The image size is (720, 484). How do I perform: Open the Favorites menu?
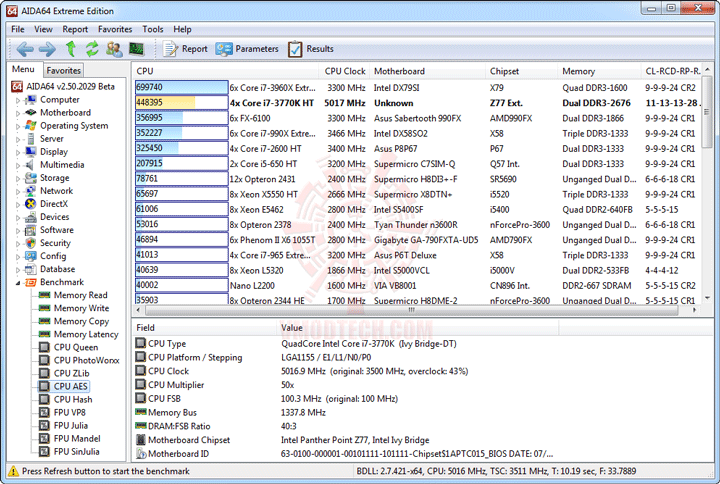(115, 29)
